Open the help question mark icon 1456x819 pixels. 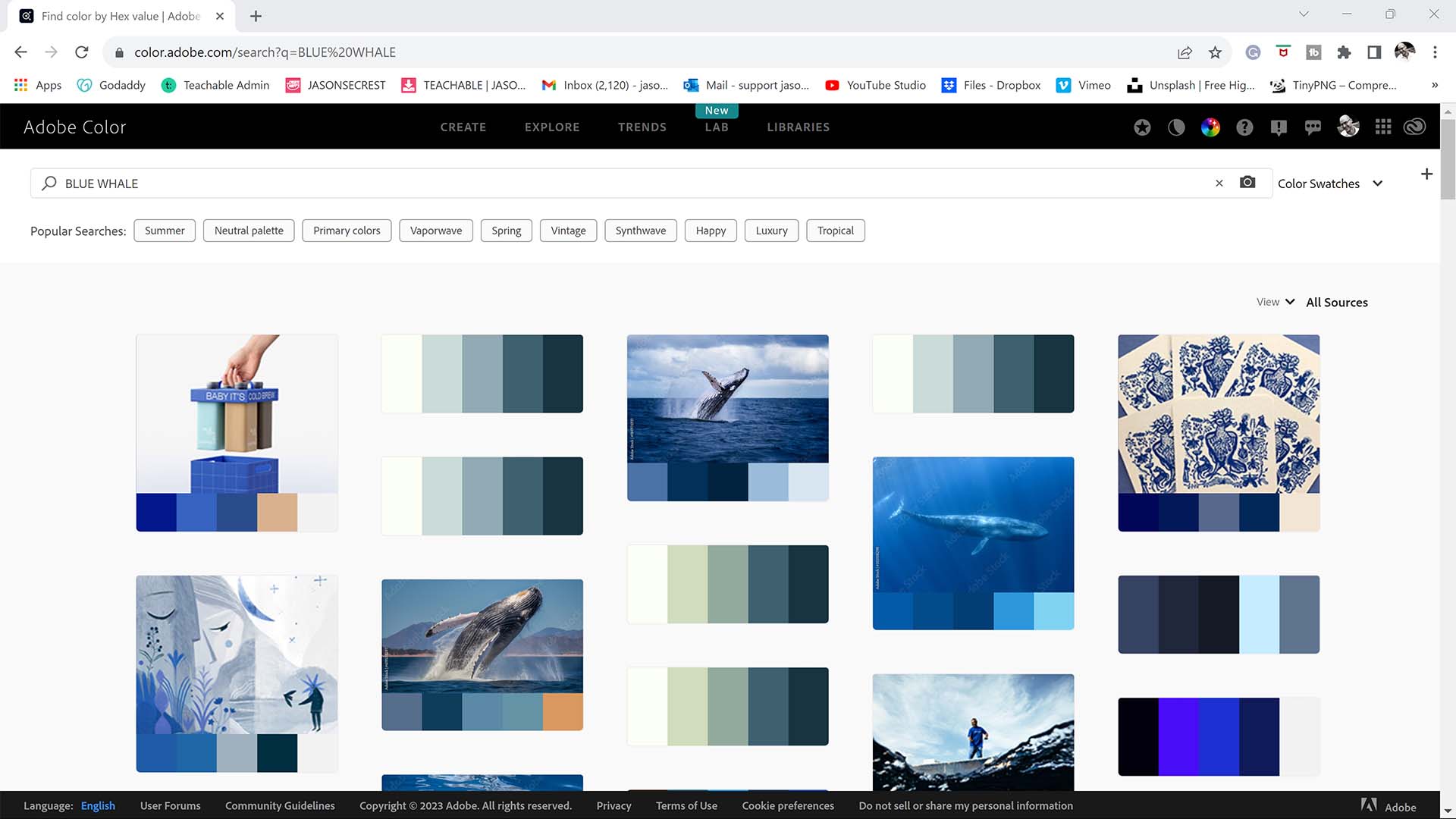1244,127
